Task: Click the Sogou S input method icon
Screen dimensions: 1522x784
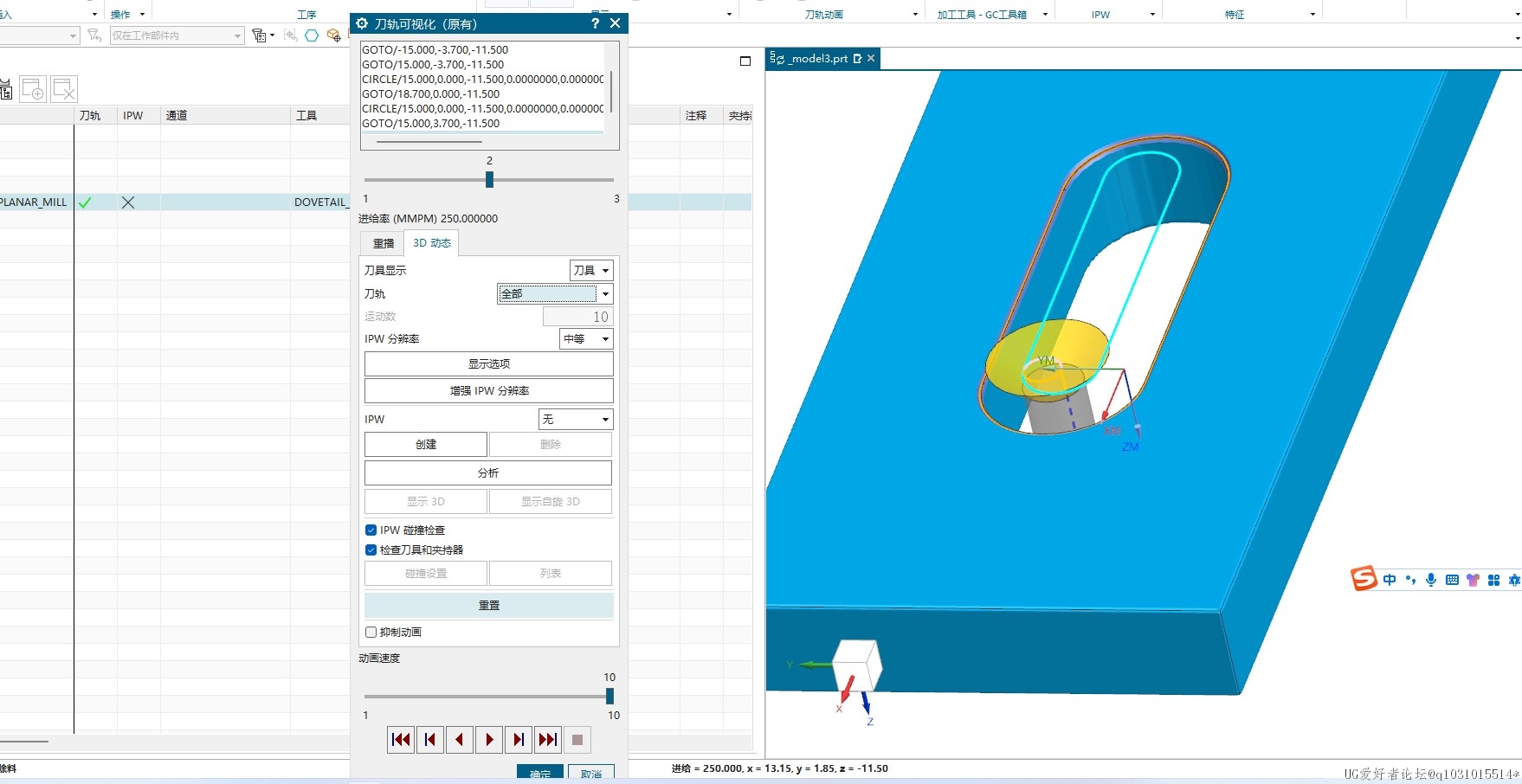Action: click(1364, 578)
